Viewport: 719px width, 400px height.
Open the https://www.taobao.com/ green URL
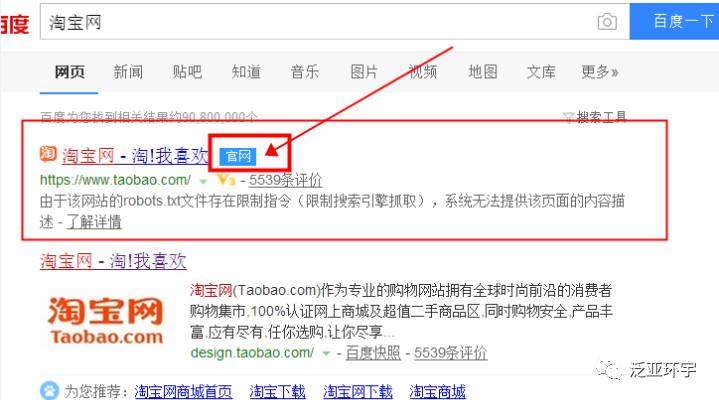tap(116, 180)
